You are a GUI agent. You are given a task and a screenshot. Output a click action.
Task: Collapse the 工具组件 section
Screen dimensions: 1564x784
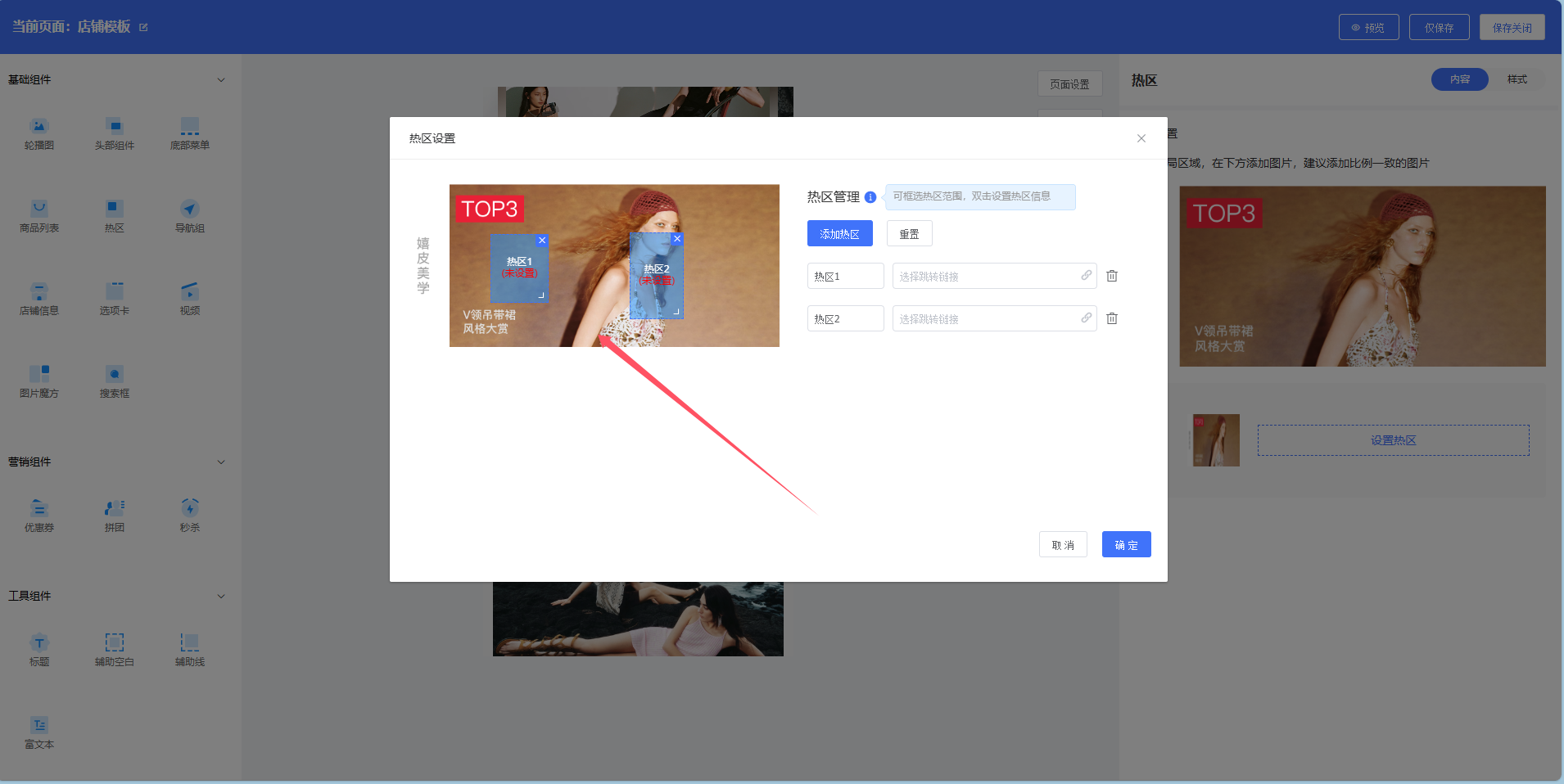221,597
